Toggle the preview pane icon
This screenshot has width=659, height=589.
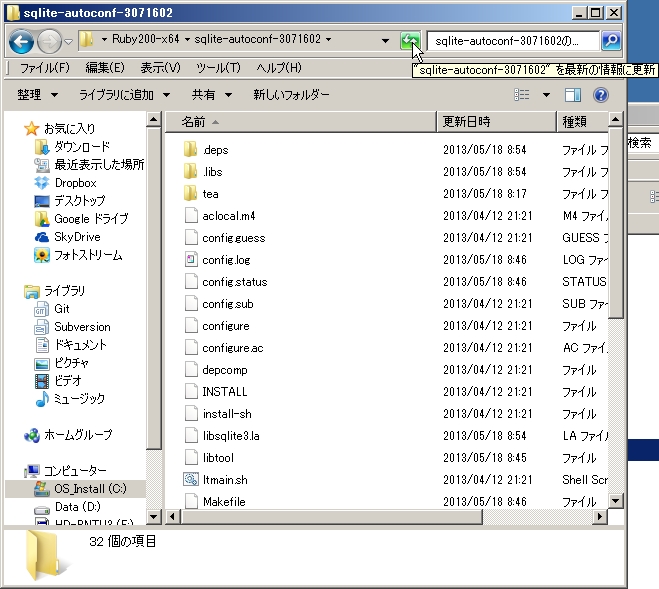[x=572, y=95]
